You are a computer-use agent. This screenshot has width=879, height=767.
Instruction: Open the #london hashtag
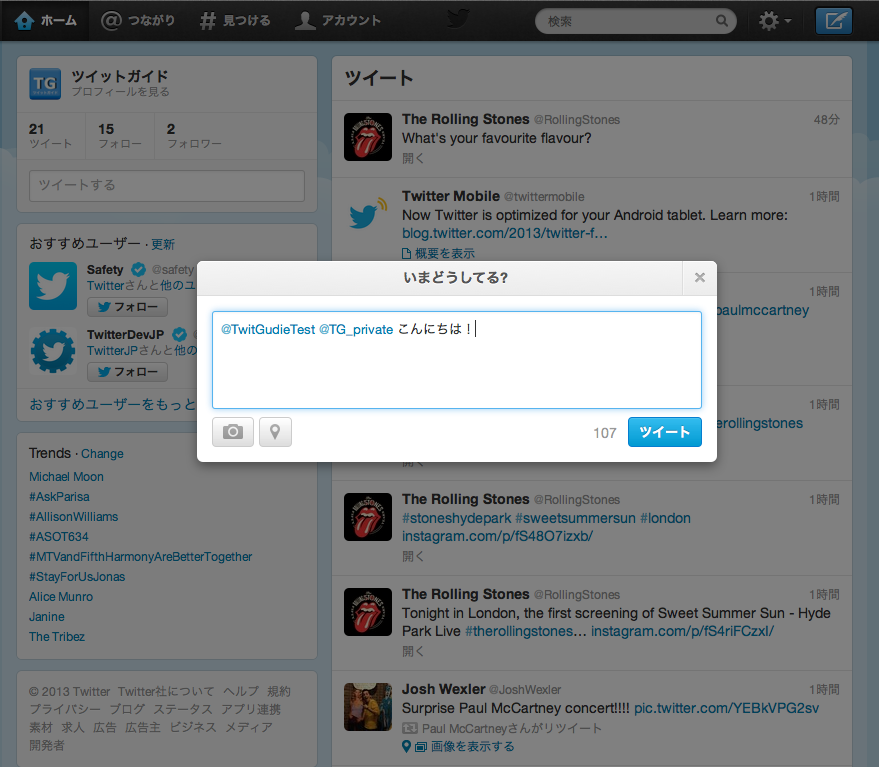pos(665,518)
